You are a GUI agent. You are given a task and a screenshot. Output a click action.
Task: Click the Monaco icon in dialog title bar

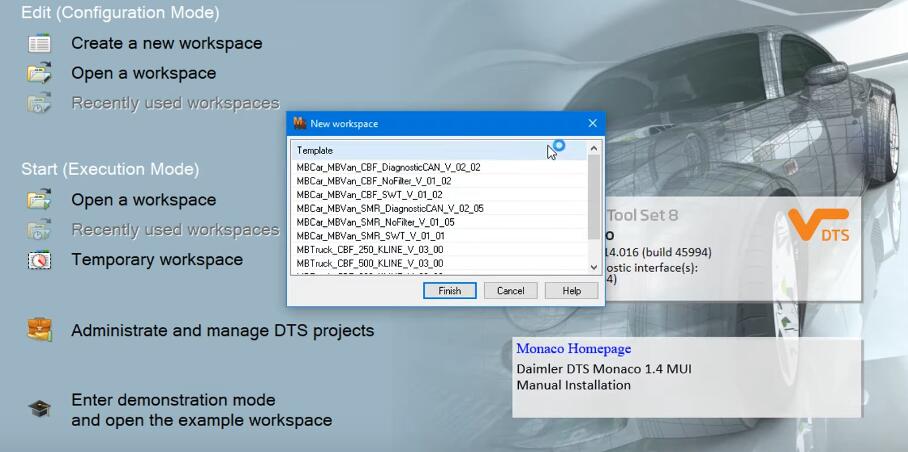point(299,123)
